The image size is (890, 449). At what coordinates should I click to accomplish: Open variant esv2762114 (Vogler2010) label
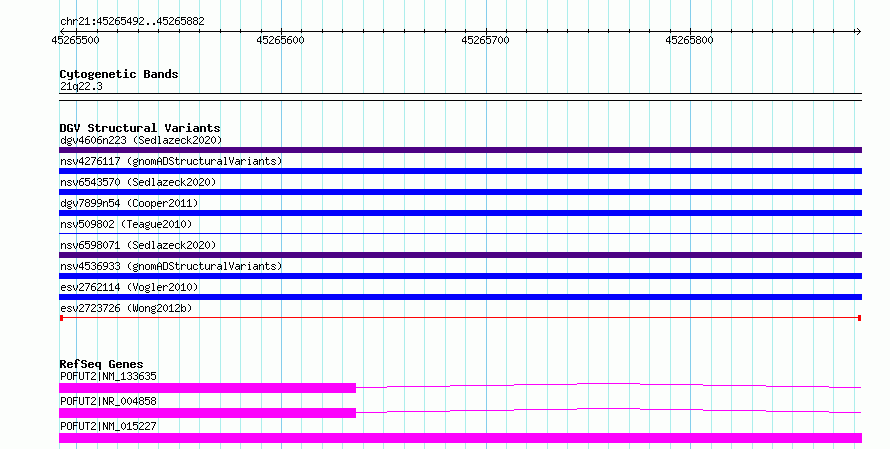pyautogui.click(x=129, y=287)
